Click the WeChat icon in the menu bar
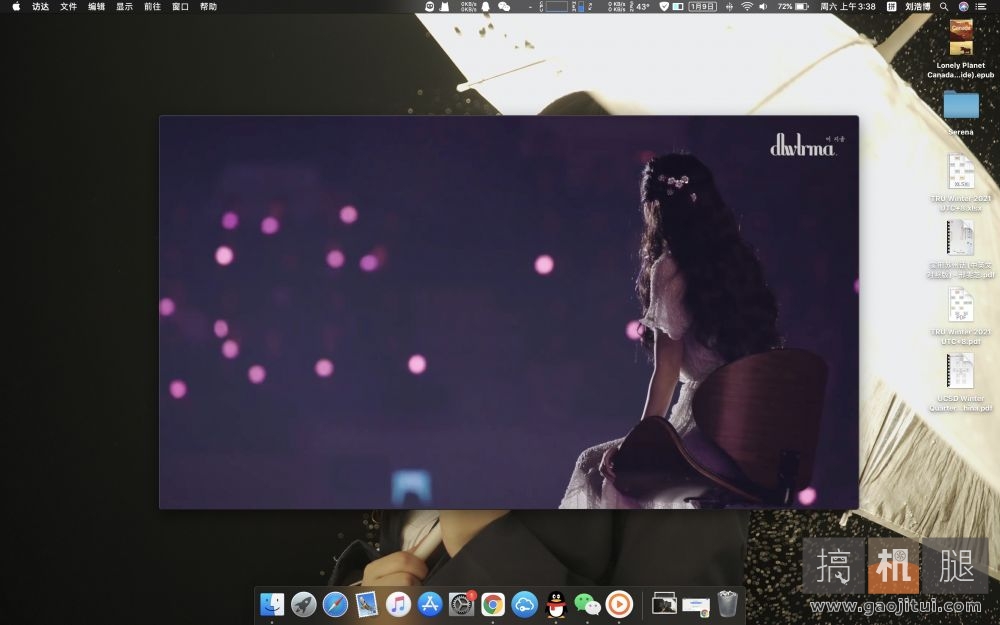 pyautogui.click(x=504, y=6)
